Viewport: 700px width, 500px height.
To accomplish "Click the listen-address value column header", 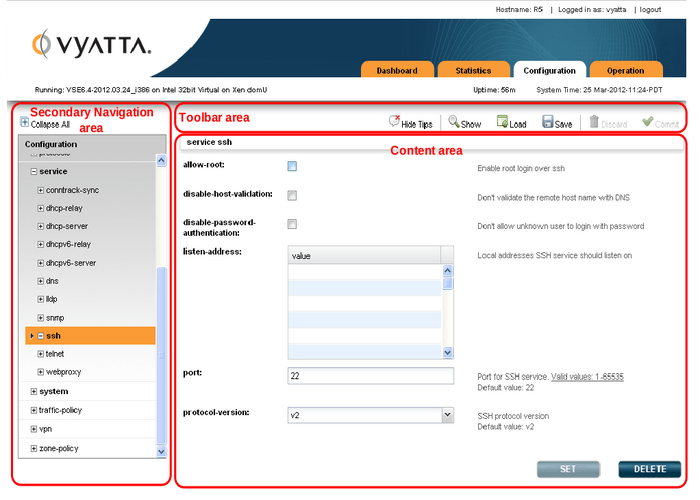I will [x=364, y=255].
